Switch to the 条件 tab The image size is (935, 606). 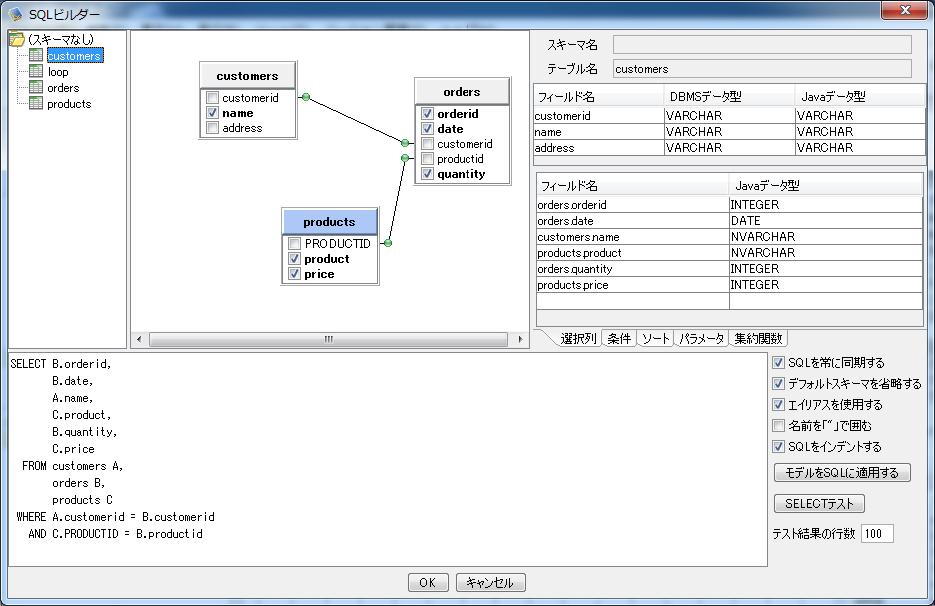620,337
